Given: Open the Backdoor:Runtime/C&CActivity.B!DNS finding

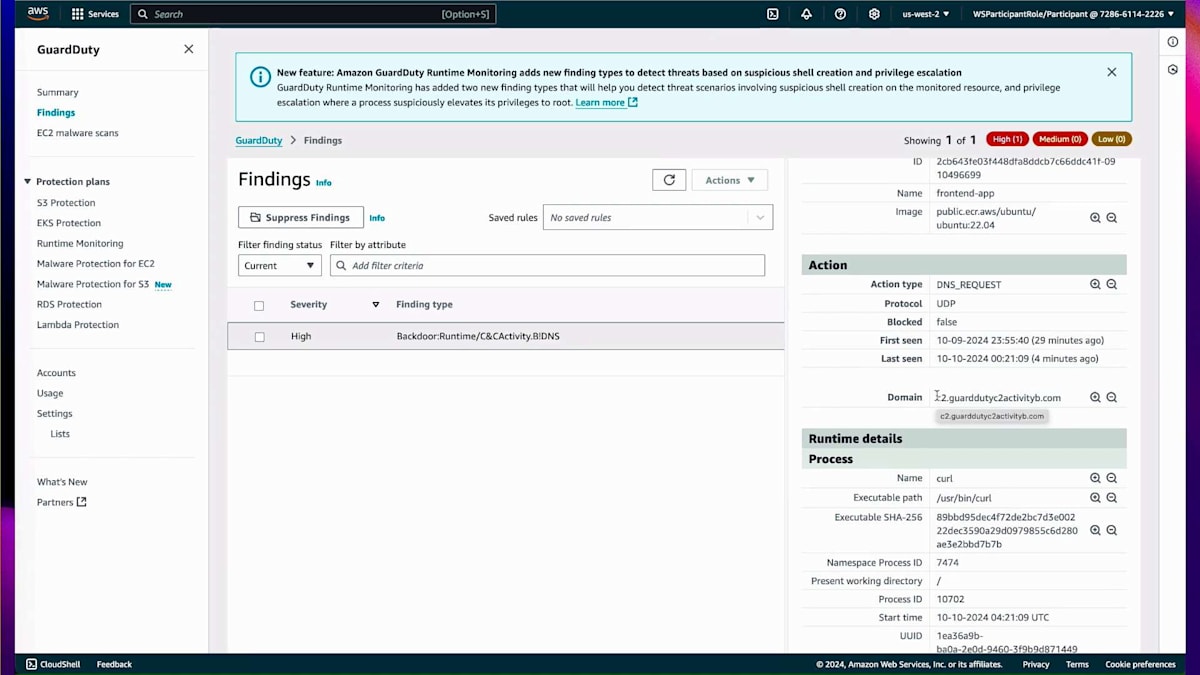Looking at the screenshot, I should (x=478, y=336).
